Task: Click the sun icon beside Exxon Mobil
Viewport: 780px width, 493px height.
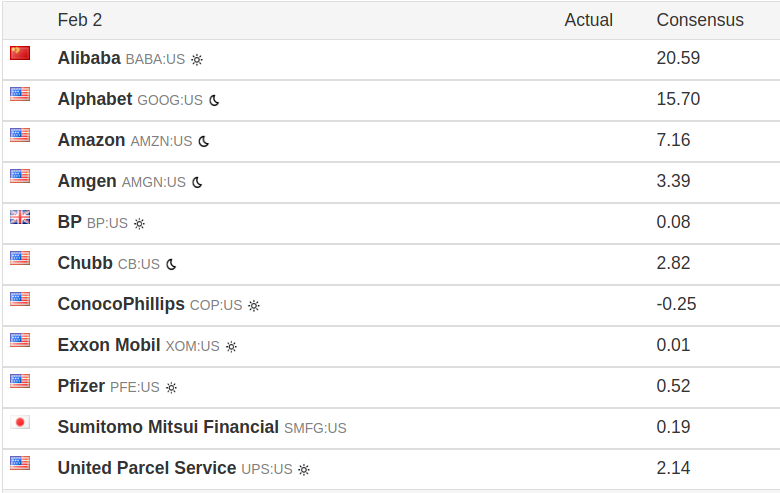Action: pos(231,346)
